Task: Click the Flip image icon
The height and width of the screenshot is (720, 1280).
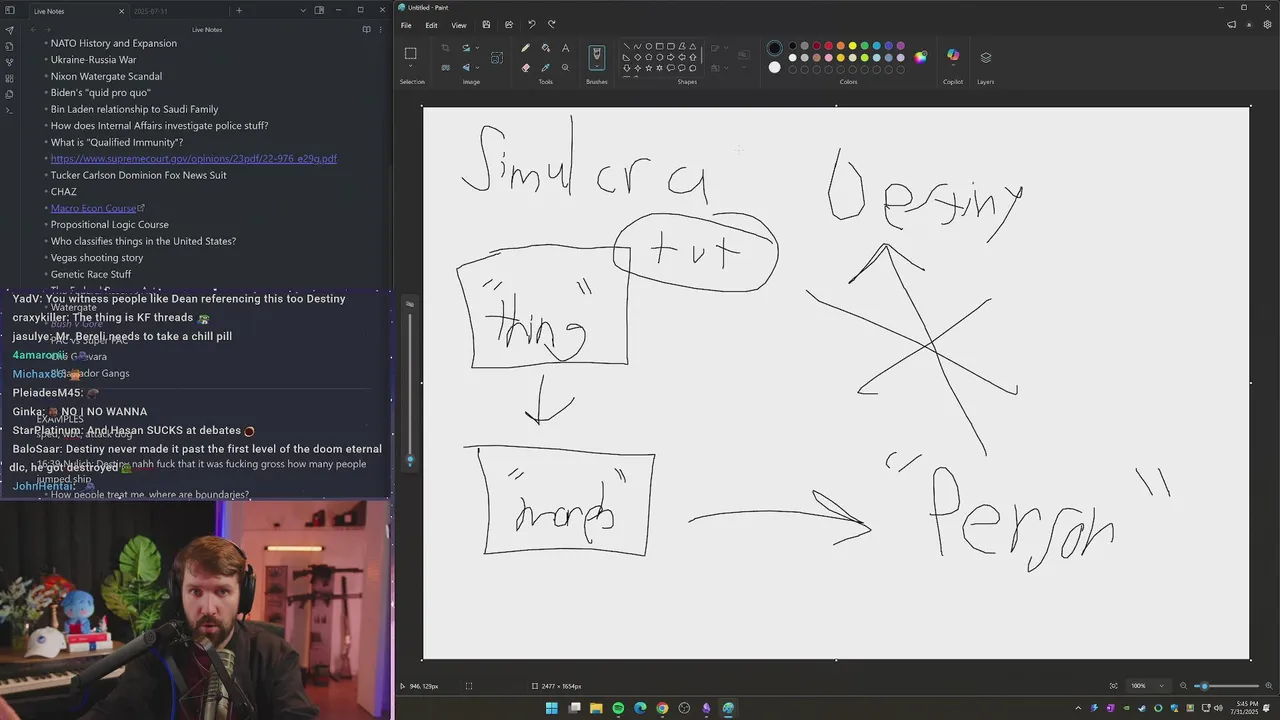Action: point(466,68)
